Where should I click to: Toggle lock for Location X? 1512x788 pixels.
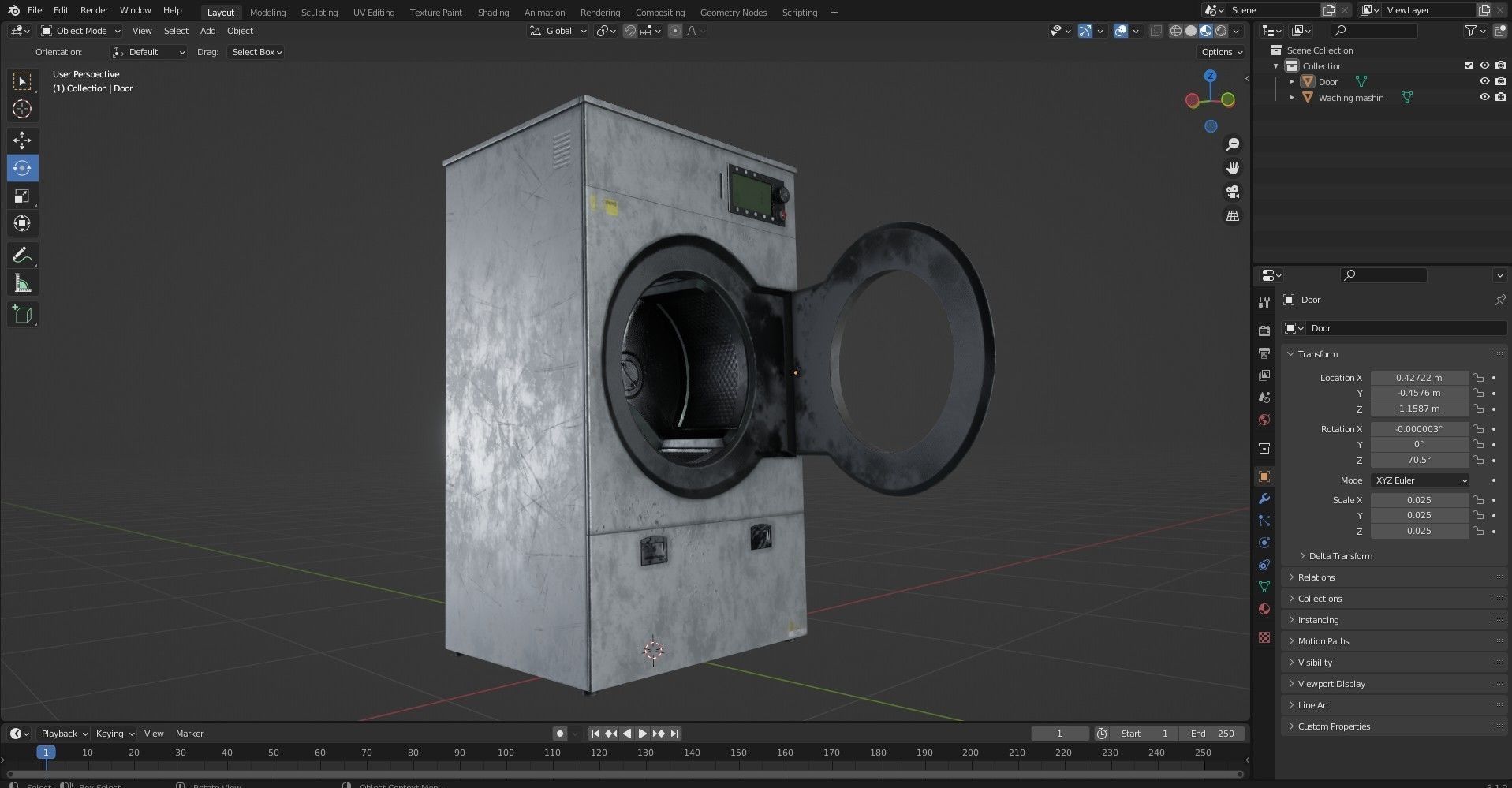1478,378
